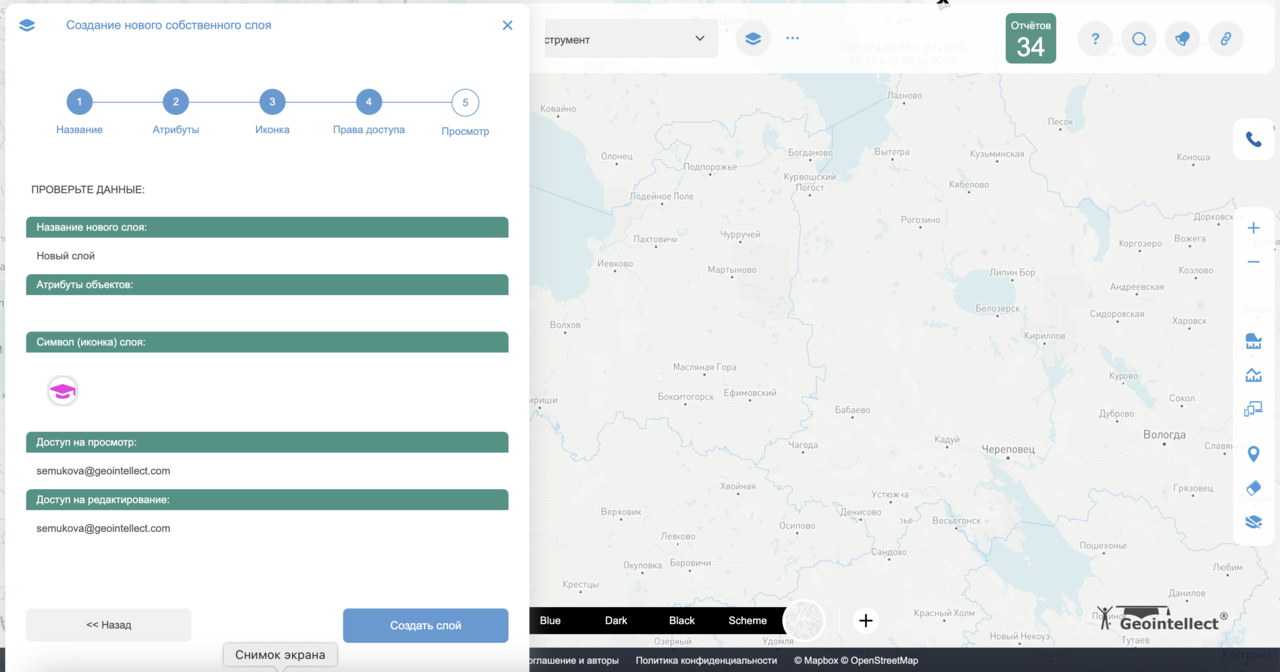Open the help question mark icon

point(1094,38)
